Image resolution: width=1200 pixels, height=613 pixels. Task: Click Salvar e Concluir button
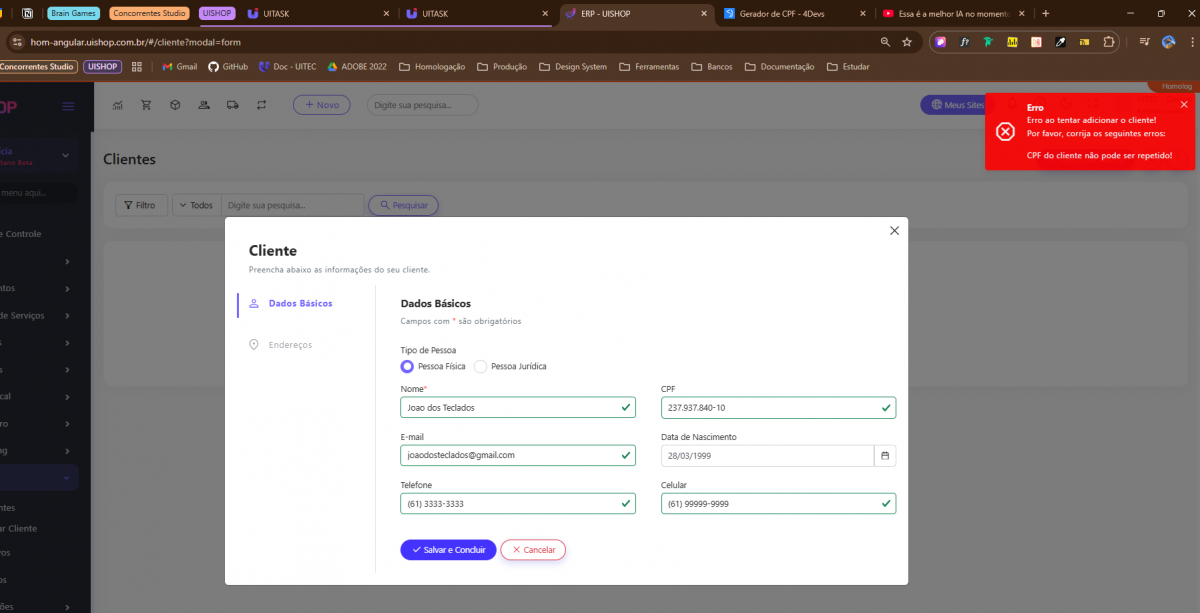pyautogui.click(x=448, y=550)
